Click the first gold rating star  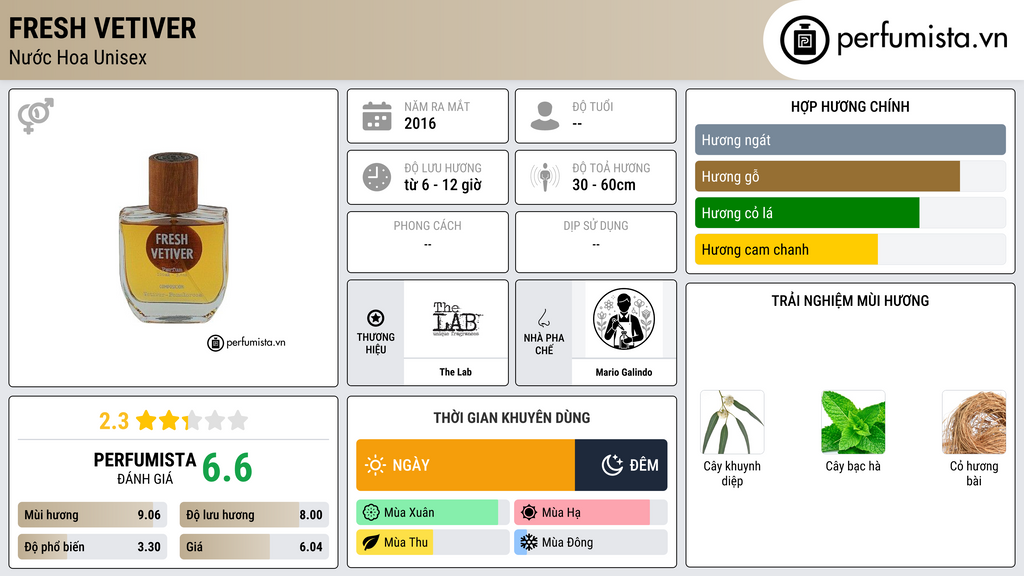(x=146, y=420)
